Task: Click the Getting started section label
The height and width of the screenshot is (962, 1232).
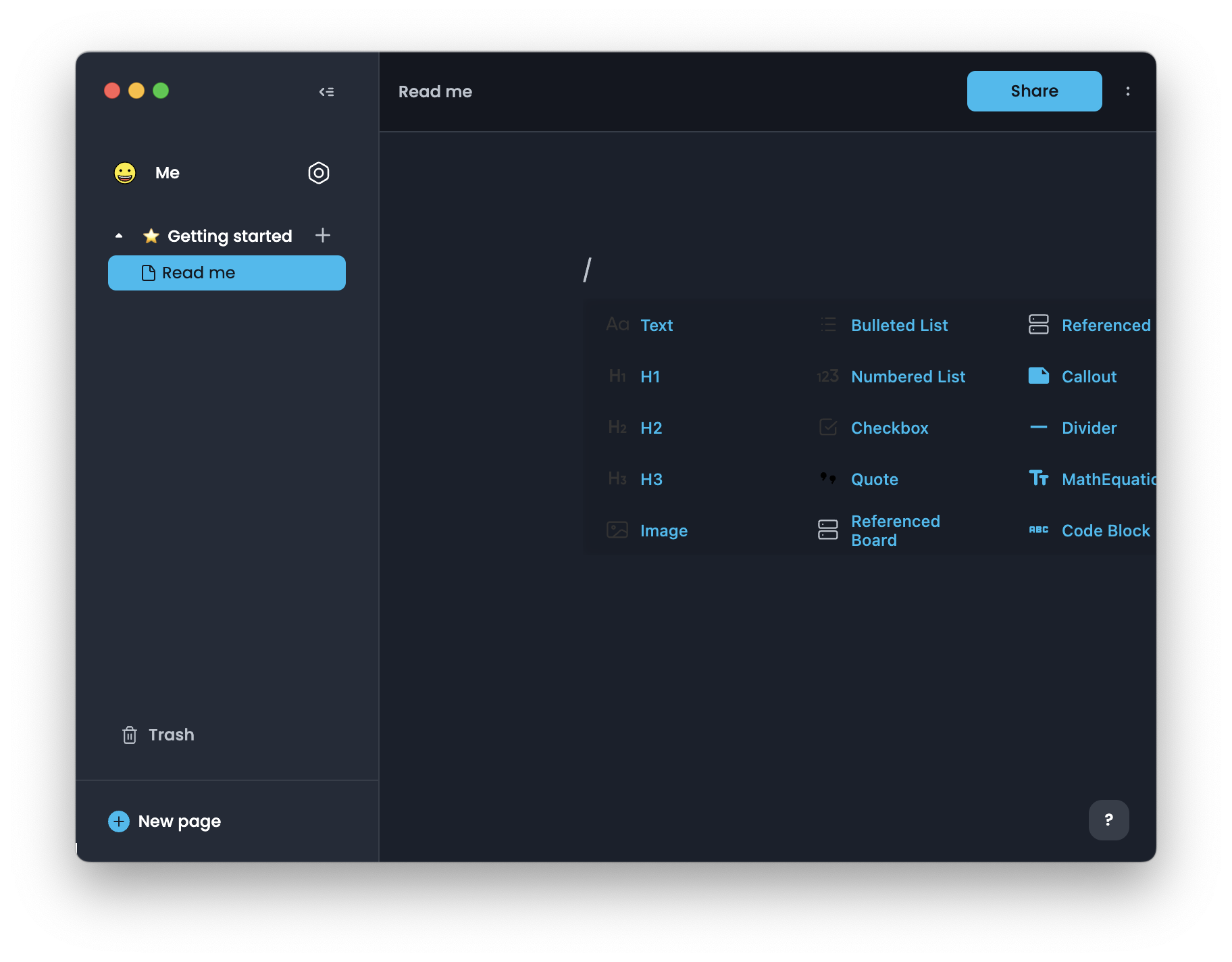Action: 230,236
